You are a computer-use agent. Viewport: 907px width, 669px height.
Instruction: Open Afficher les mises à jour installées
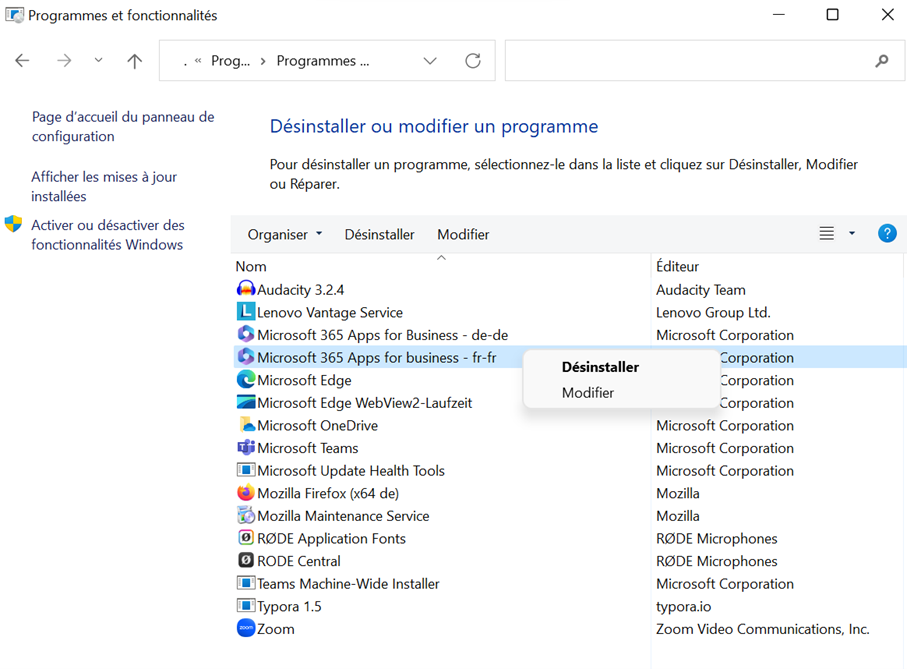coord(104,186)
